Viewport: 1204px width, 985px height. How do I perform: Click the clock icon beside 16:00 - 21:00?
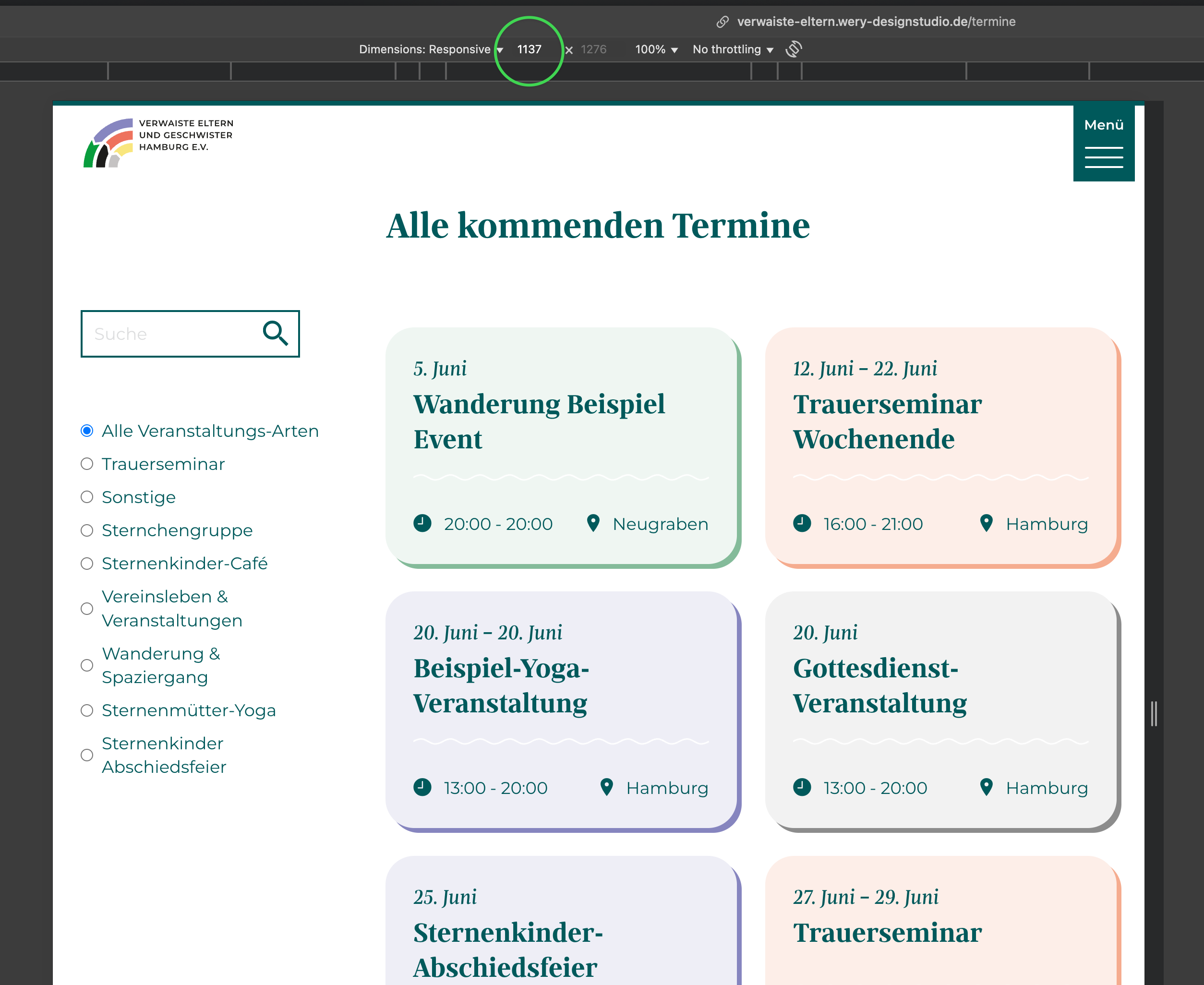[802, 523]
